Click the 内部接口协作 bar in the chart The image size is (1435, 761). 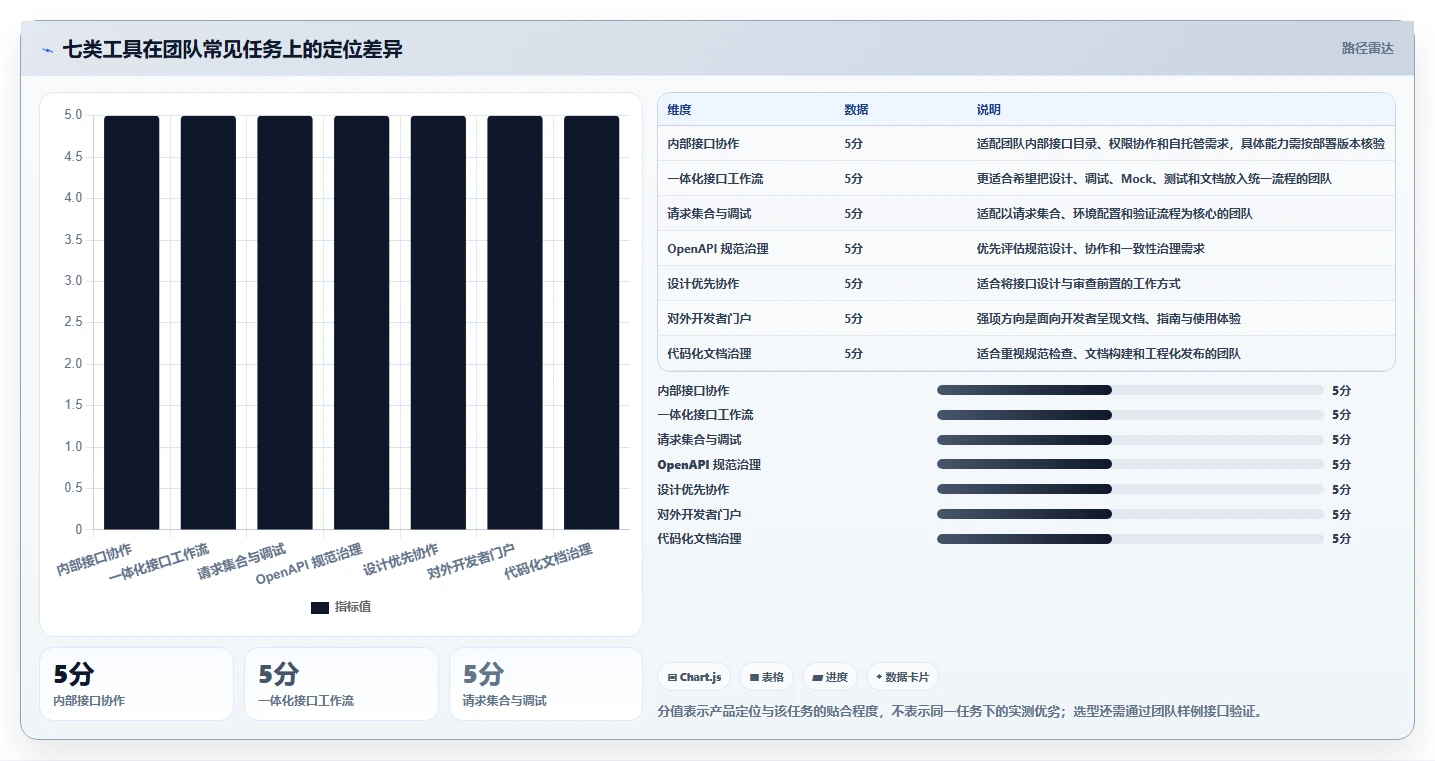[x=132, y=322]
